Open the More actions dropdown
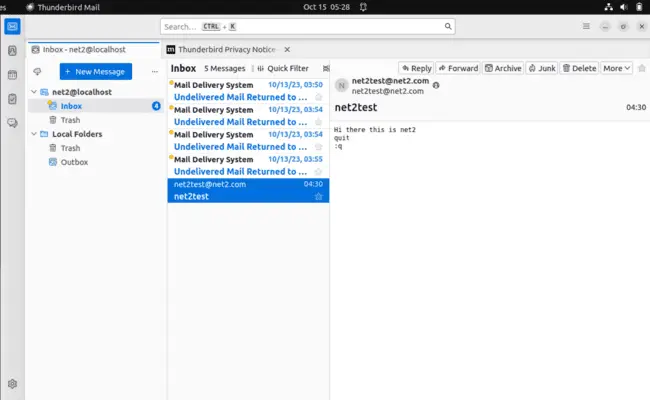This screenshot has height=400, width=650. (616, 68)
